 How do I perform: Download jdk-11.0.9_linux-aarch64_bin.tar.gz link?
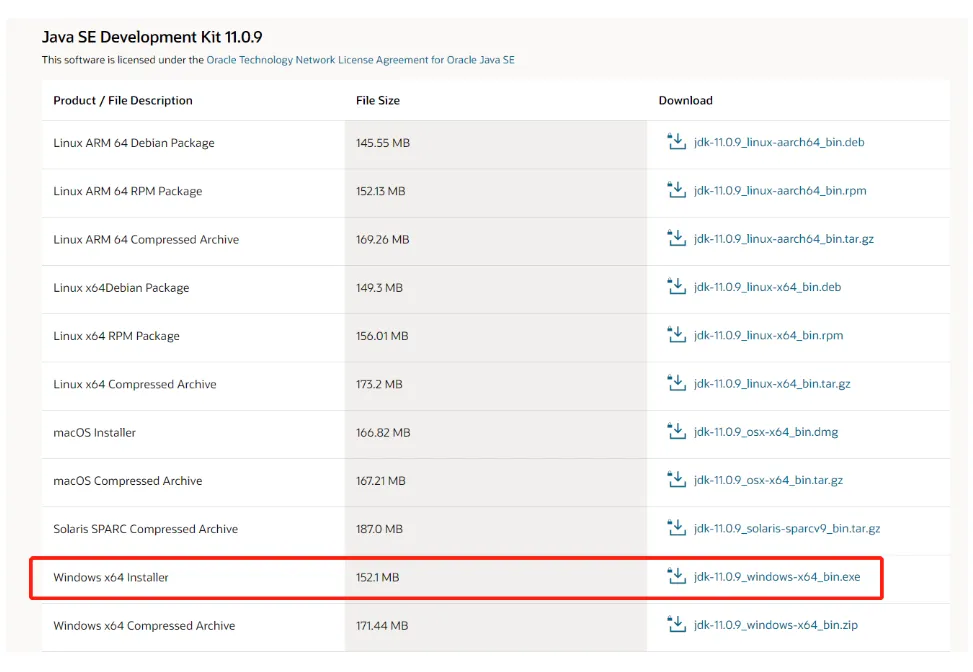click(x=784, y=239)
